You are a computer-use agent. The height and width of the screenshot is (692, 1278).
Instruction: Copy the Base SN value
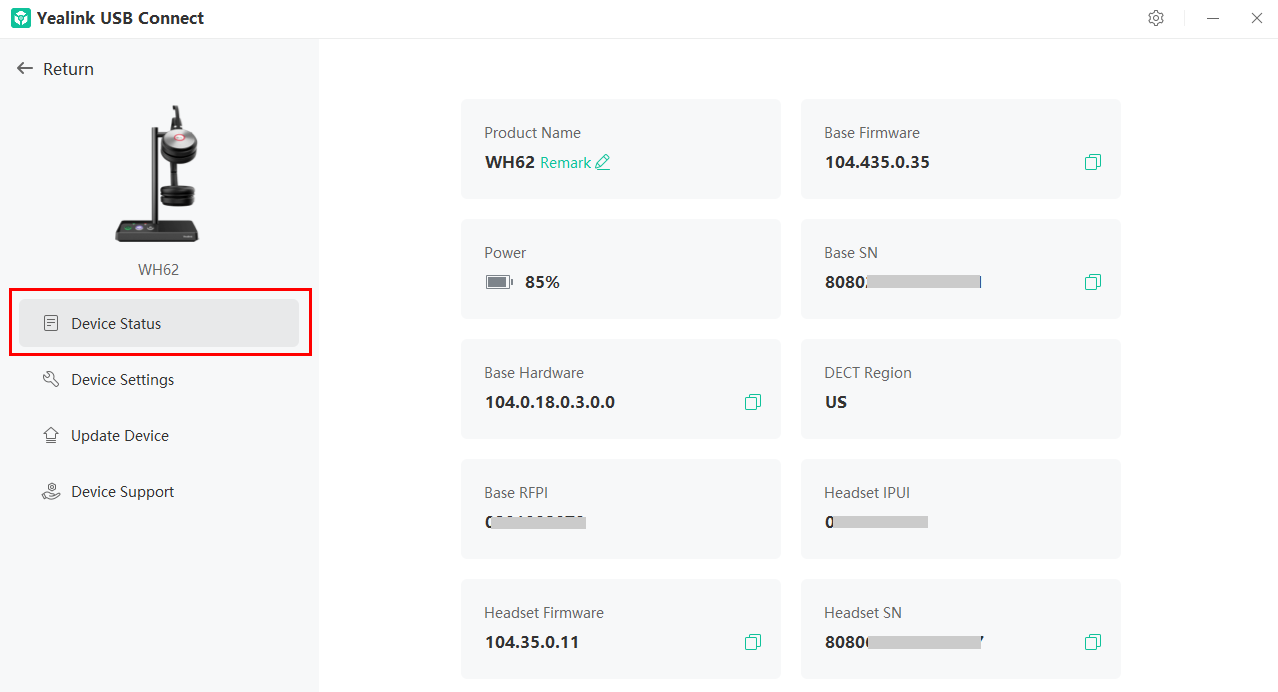click(x=1093, y=282)
